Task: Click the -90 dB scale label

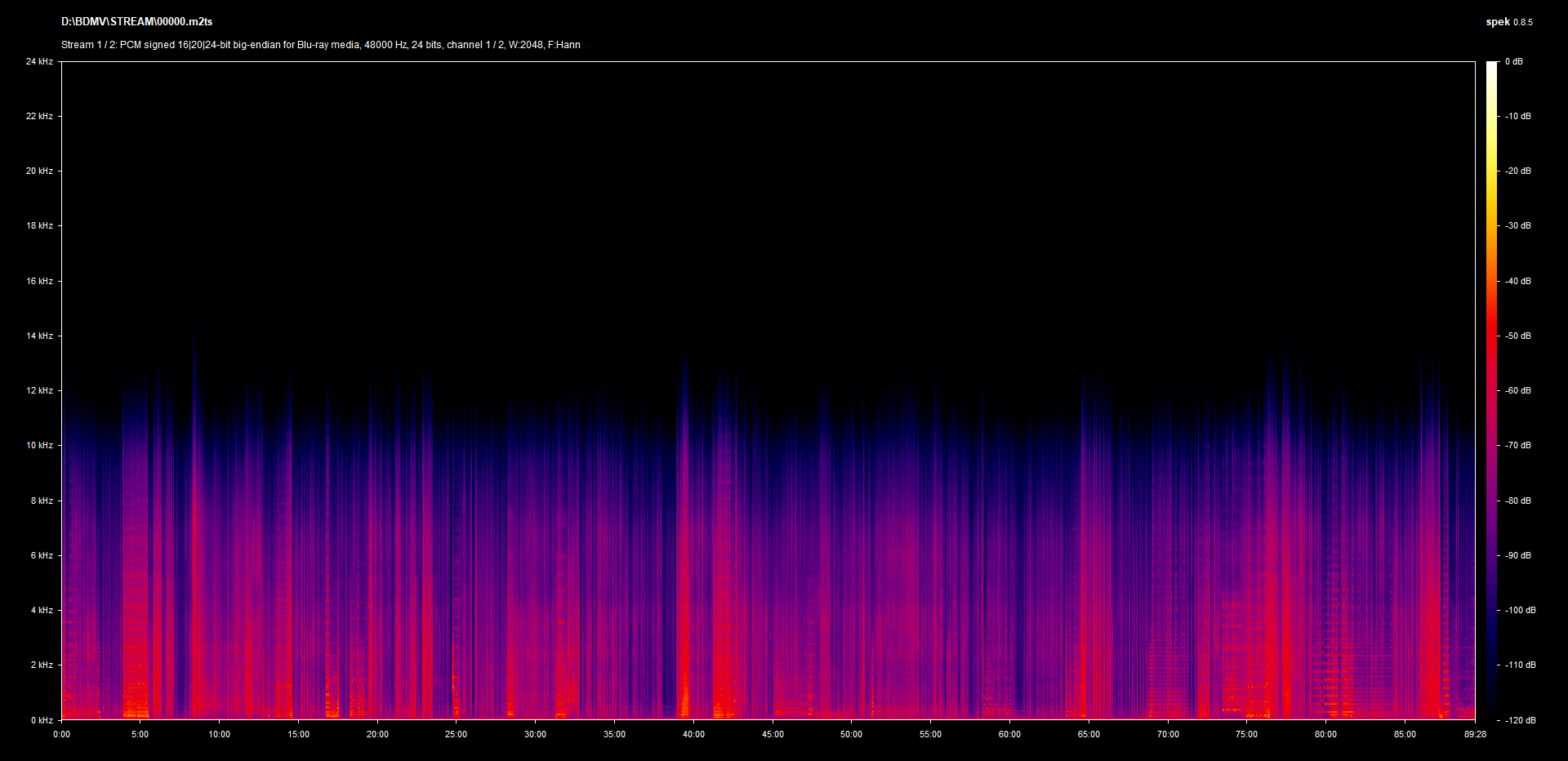Action: click(1518, 555)
